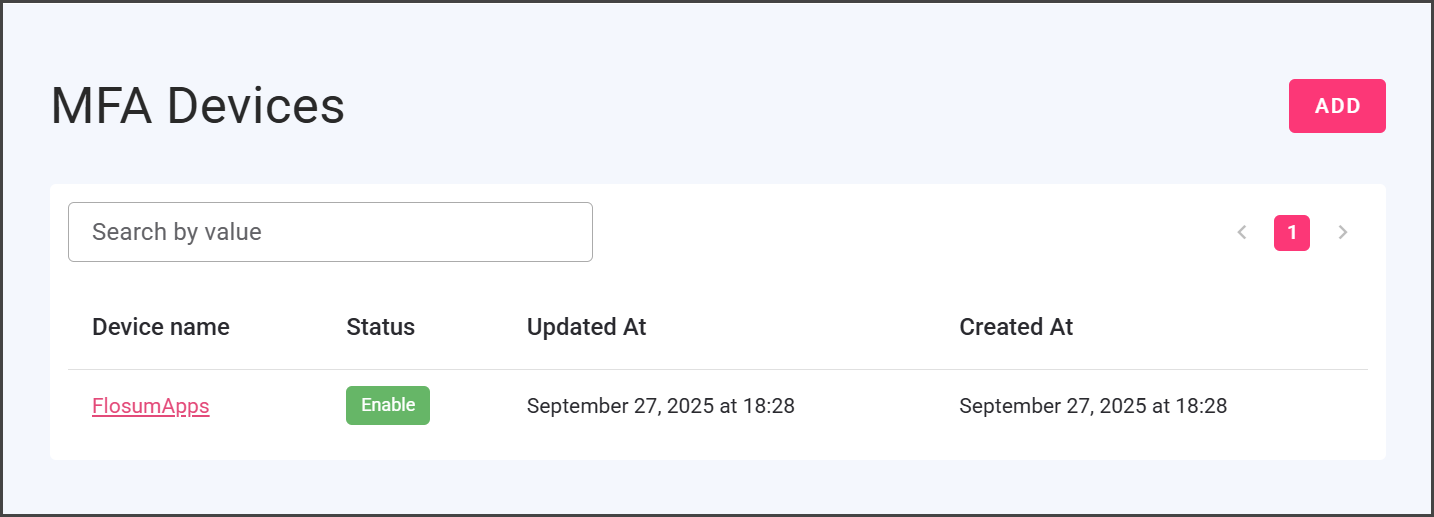Click the MFA Devices page heading
Viewport: 1434px width, 517px height.
click(x=198, y=106)
